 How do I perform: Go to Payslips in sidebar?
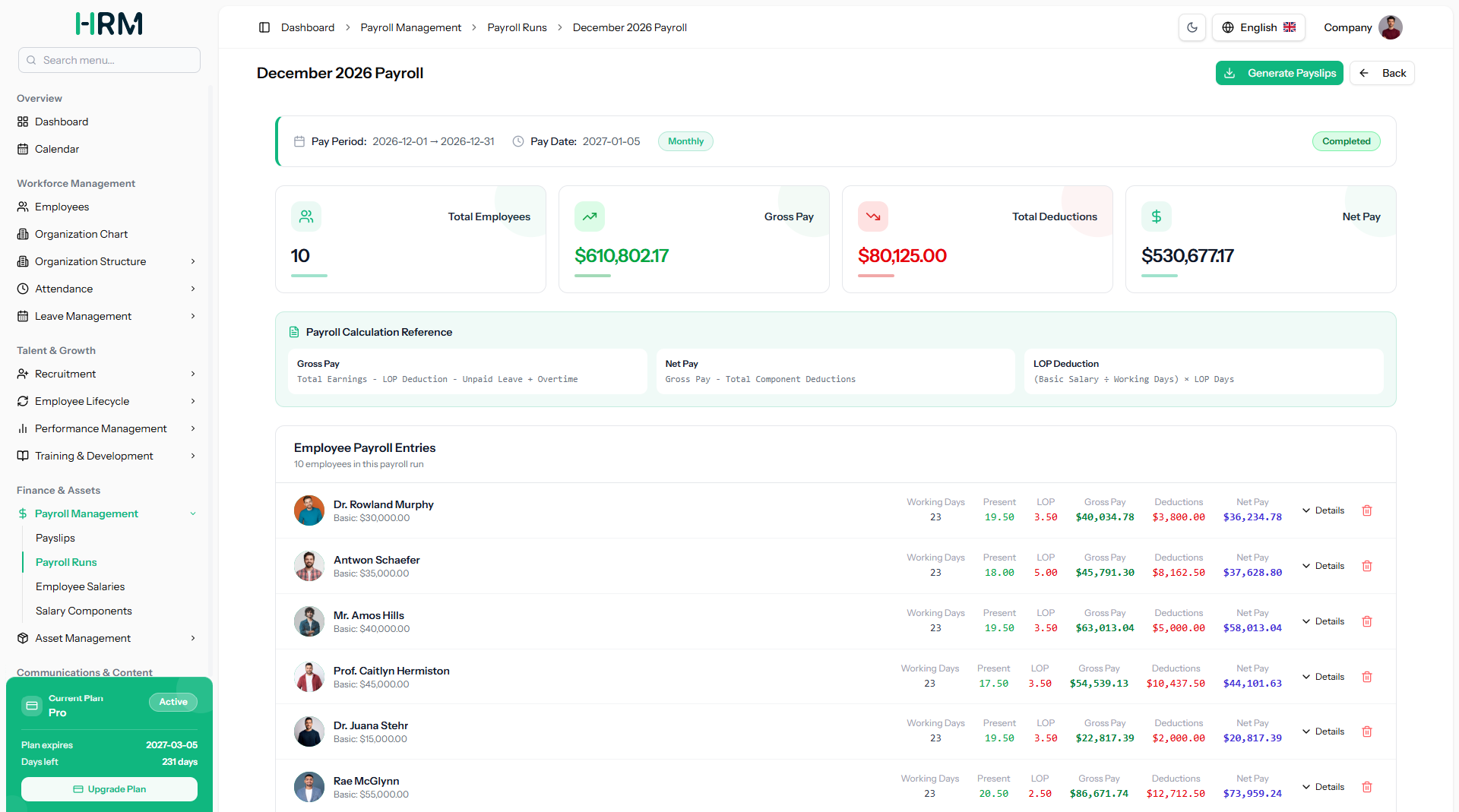(55, 538)
